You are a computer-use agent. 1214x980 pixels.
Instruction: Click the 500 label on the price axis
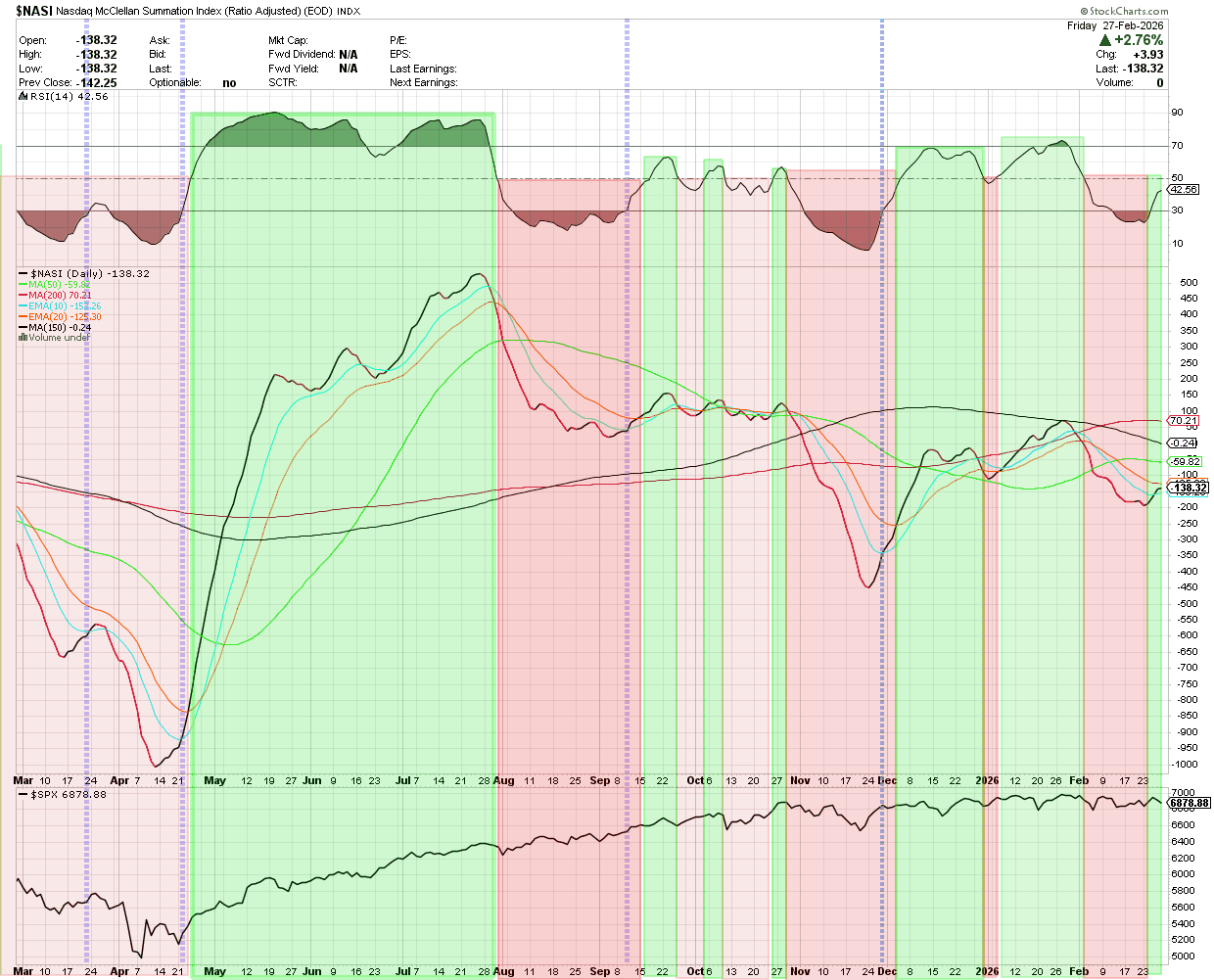[x=1190, y=283]
